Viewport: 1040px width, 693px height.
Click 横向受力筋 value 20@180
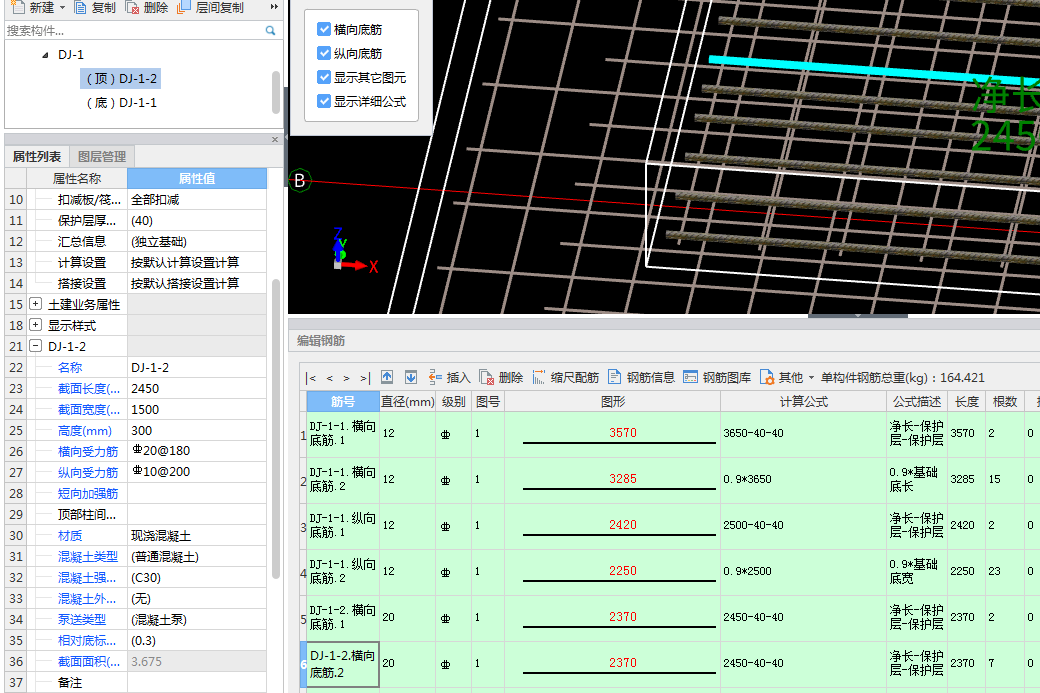coord(197,451)
